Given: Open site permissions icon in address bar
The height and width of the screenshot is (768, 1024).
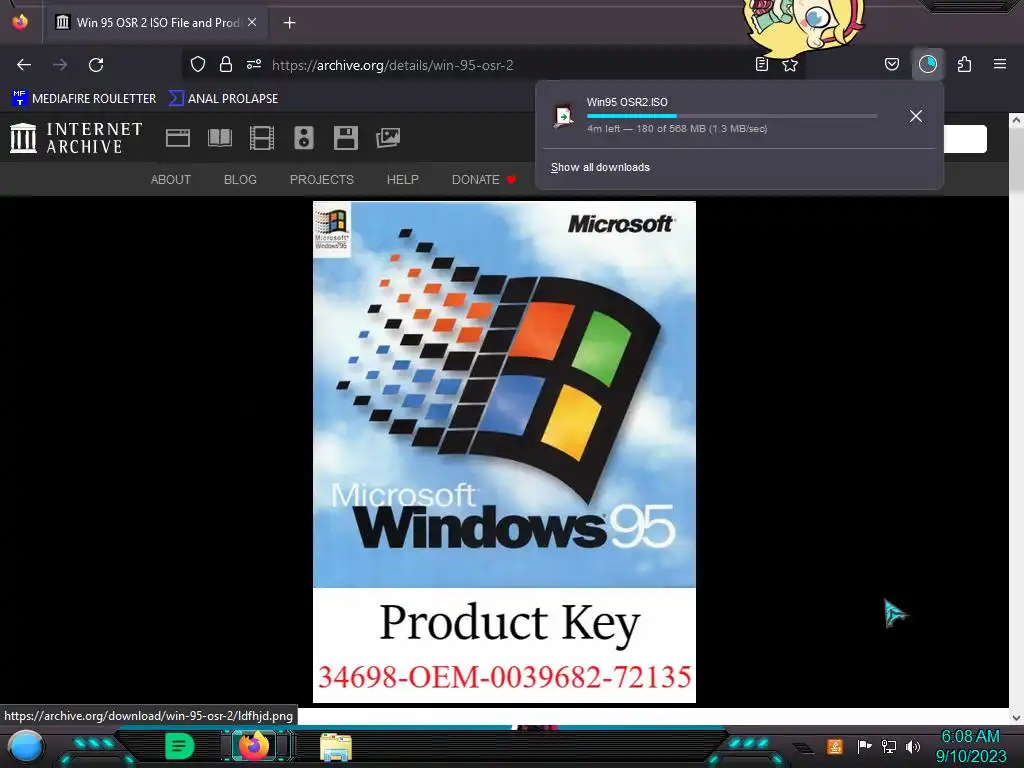Looking at the screenshot, I should click(x=254, y=64).
